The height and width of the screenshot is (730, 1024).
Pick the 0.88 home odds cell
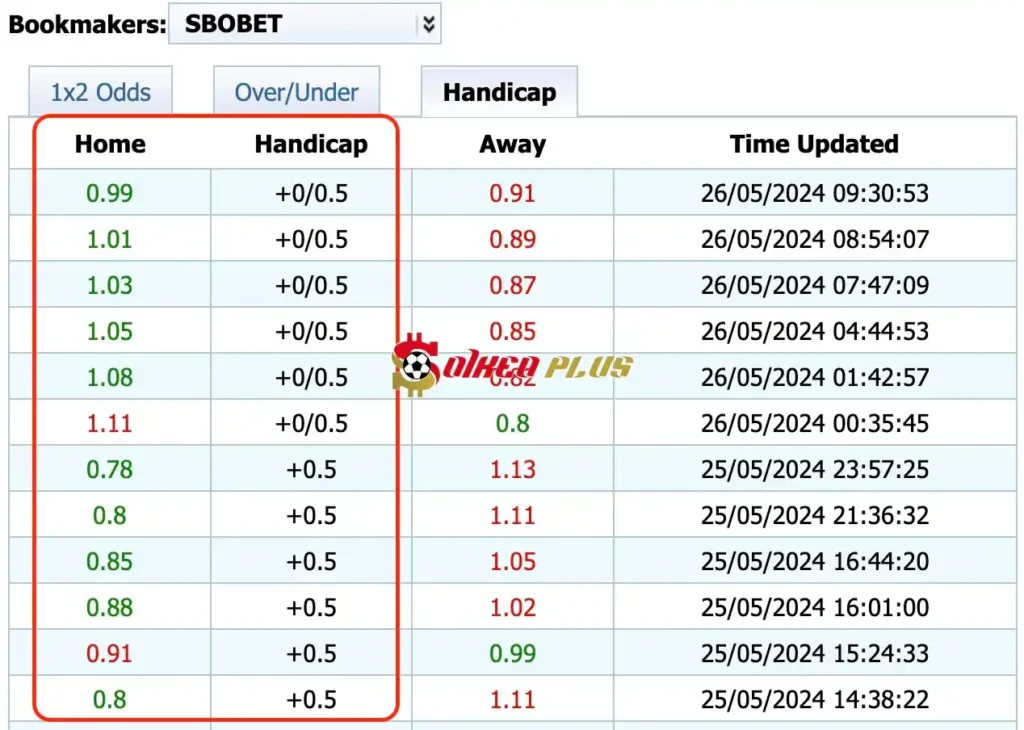[110, 607]
